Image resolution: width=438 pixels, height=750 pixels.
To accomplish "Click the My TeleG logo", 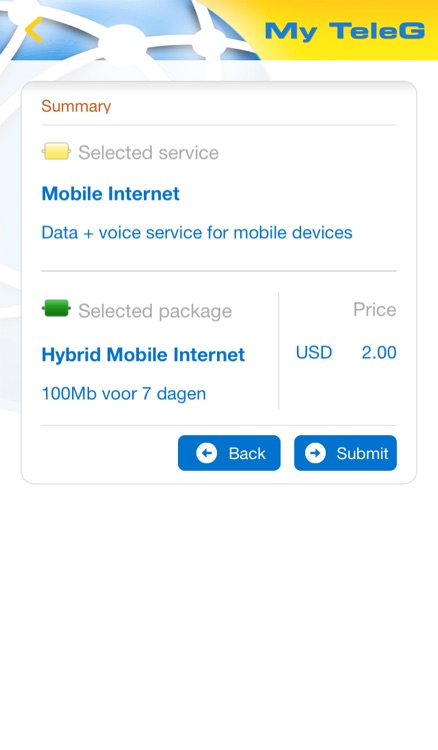I will coord(345,31).
